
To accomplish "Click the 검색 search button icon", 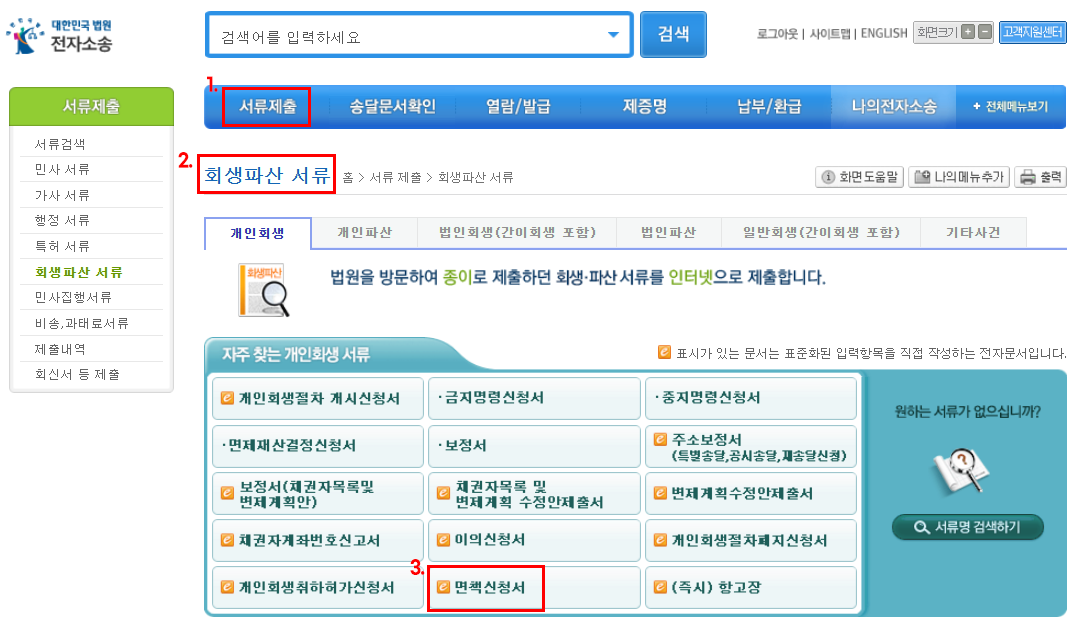I will [673, 33].
